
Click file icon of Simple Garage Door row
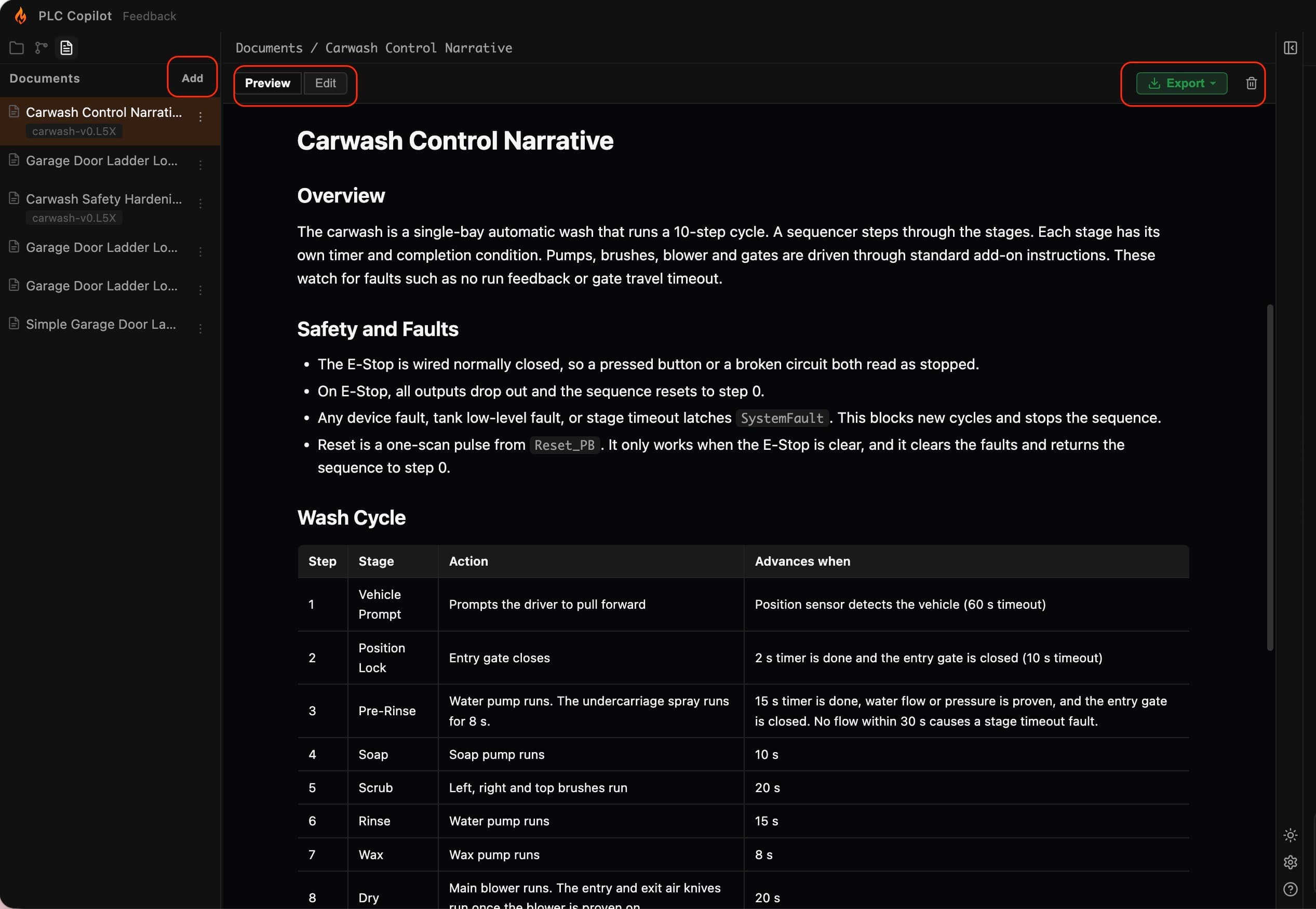coord(14,324)
